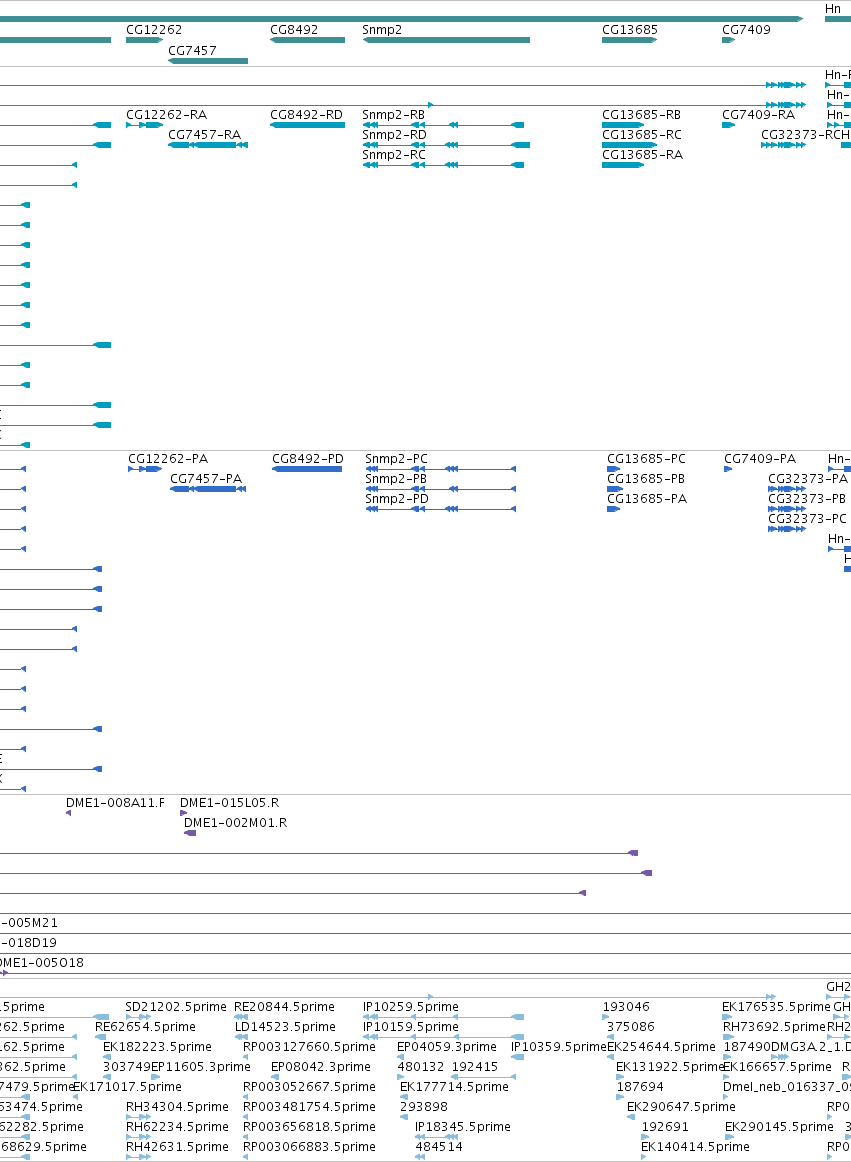Select the EK290647.5prime EST label
Viewport: 851px width, 1162px height.
(x=681, y=1107)
